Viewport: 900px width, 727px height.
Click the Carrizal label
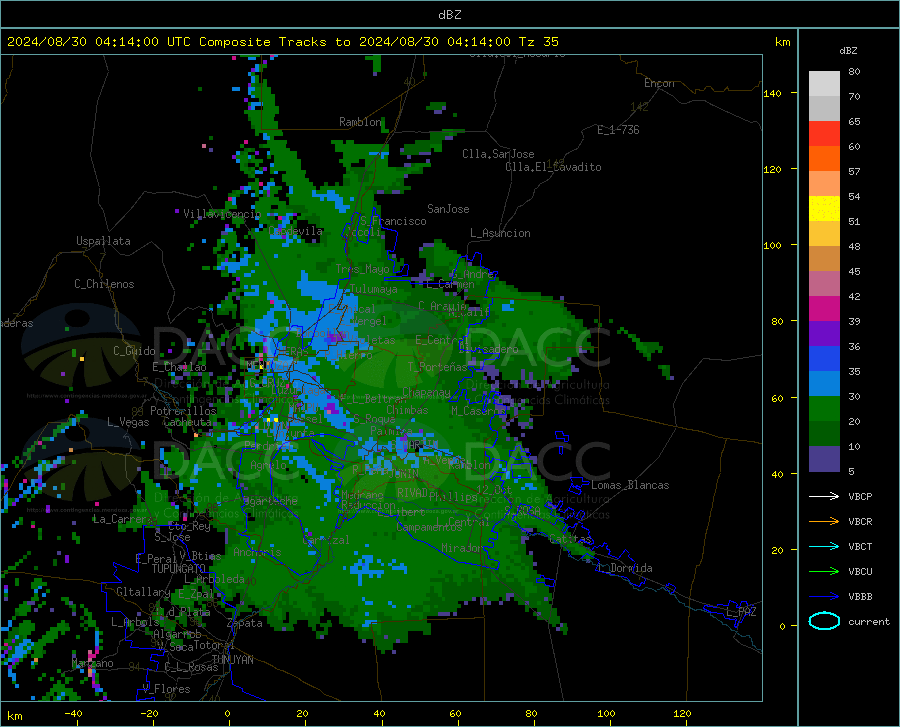[325, 540]
